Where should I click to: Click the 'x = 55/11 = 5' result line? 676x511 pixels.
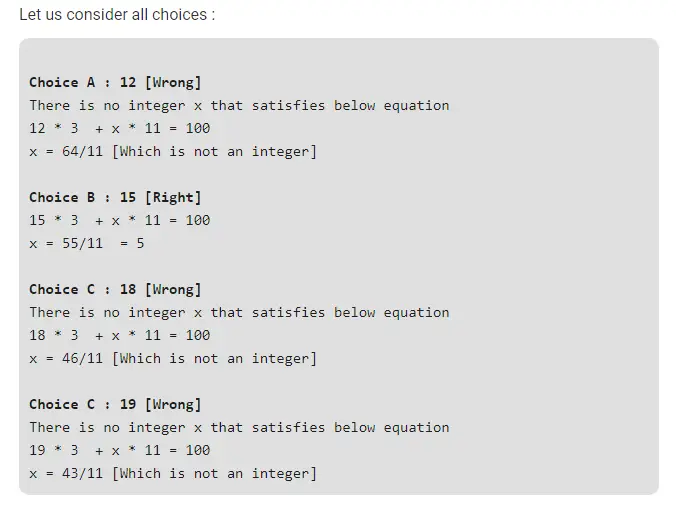(86, 243)
